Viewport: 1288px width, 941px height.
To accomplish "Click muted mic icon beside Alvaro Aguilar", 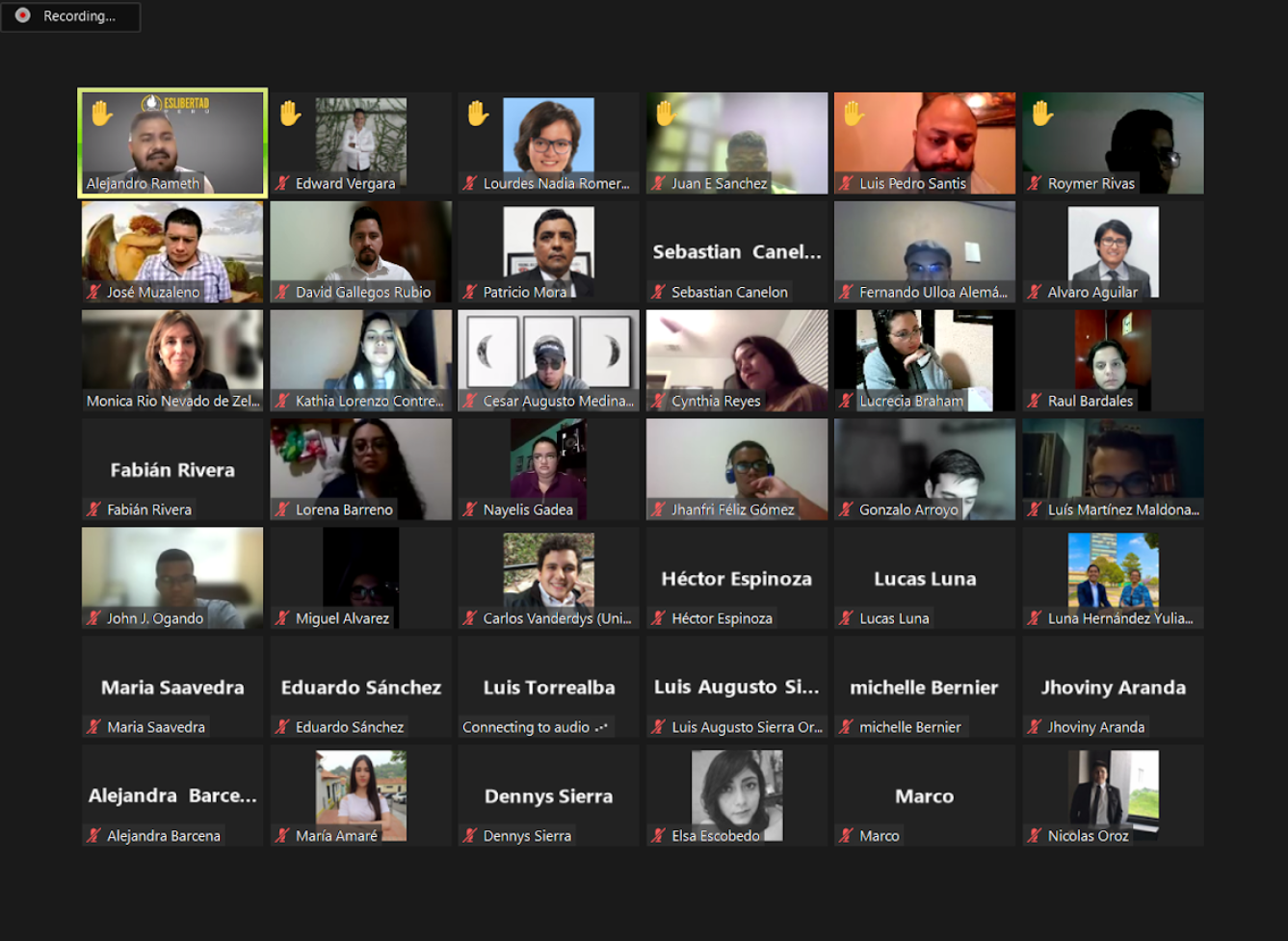I will click(x=1036, y=292).
